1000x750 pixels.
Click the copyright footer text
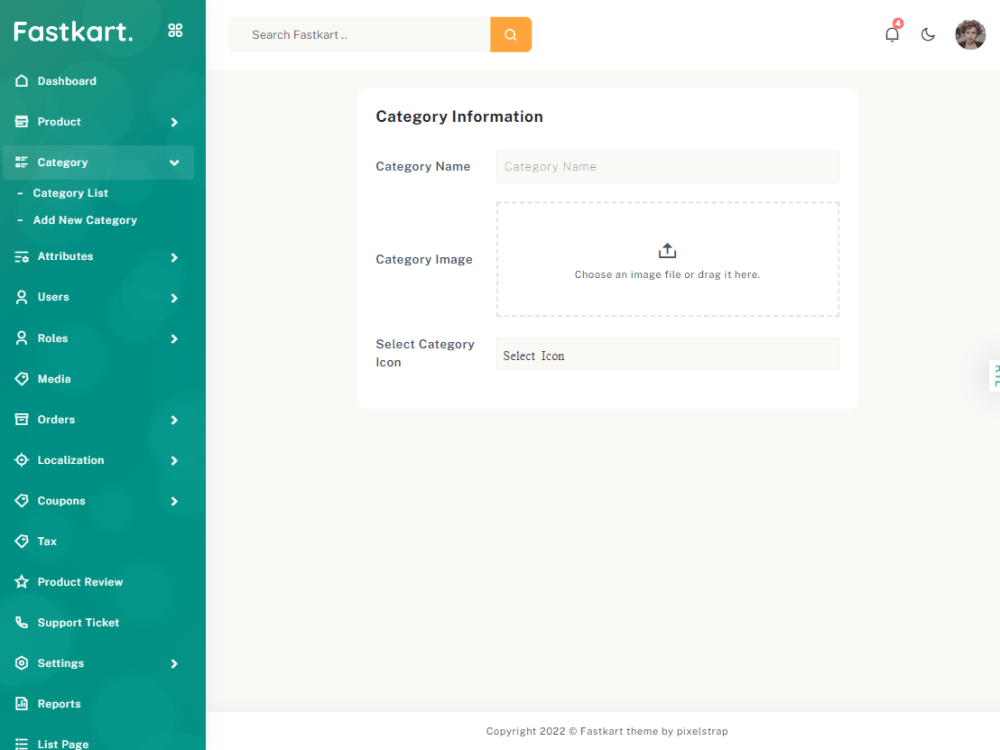coord(607,731)
